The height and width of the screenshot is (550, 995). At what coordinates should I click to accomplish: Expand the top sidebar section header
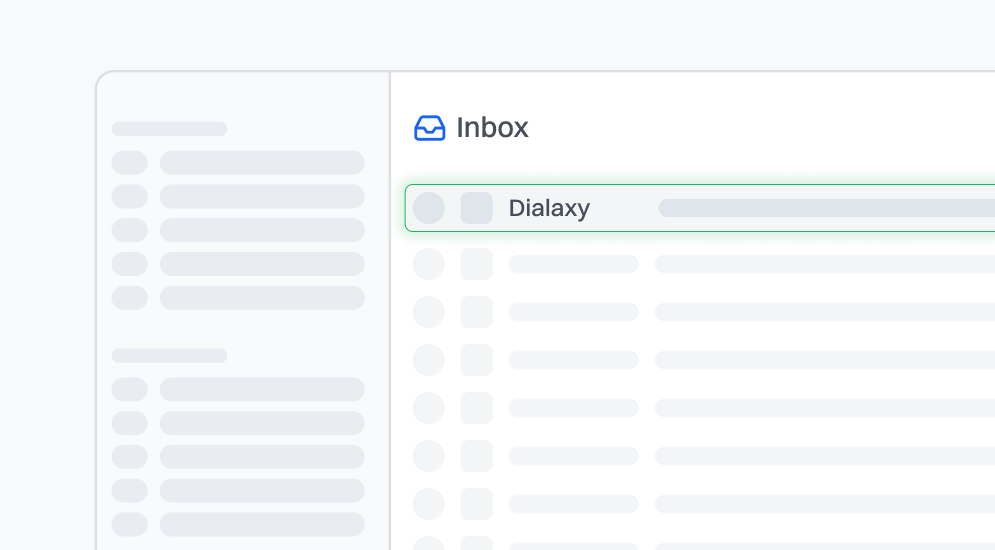[169, 129]
